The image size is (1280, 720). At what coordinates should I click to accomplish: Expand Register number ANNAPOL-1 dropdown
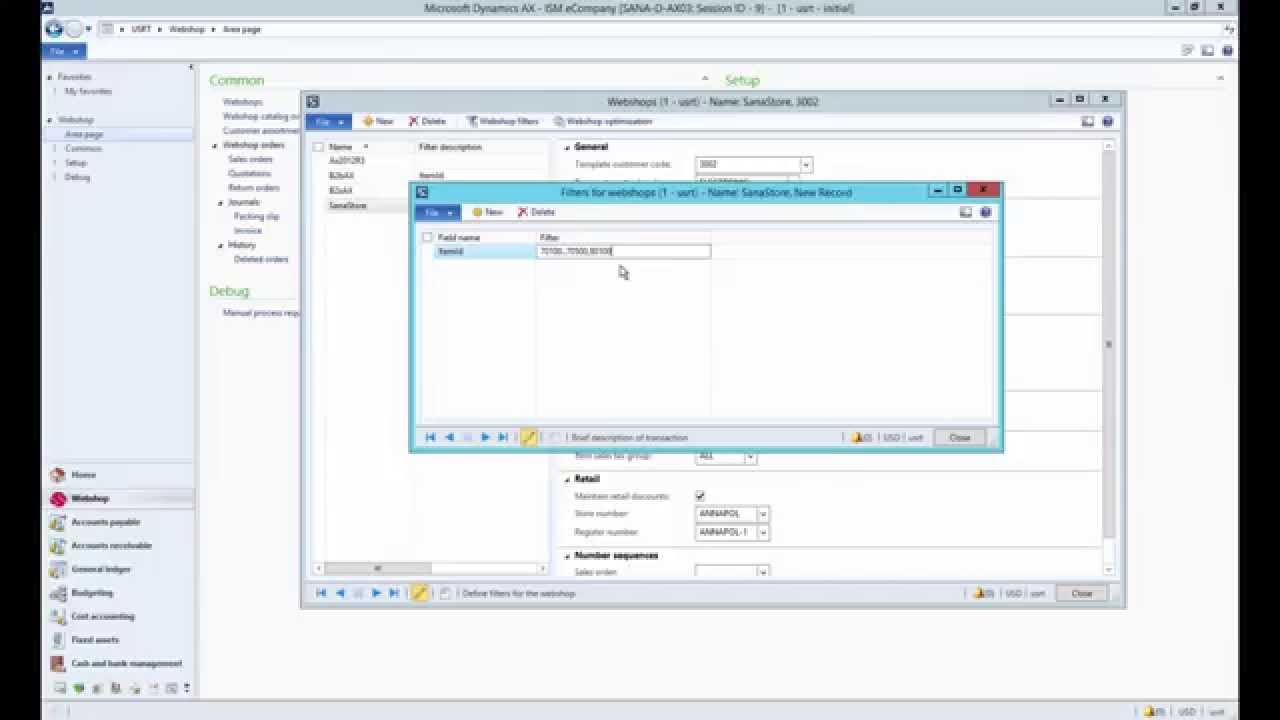click(x=763, y=532)
